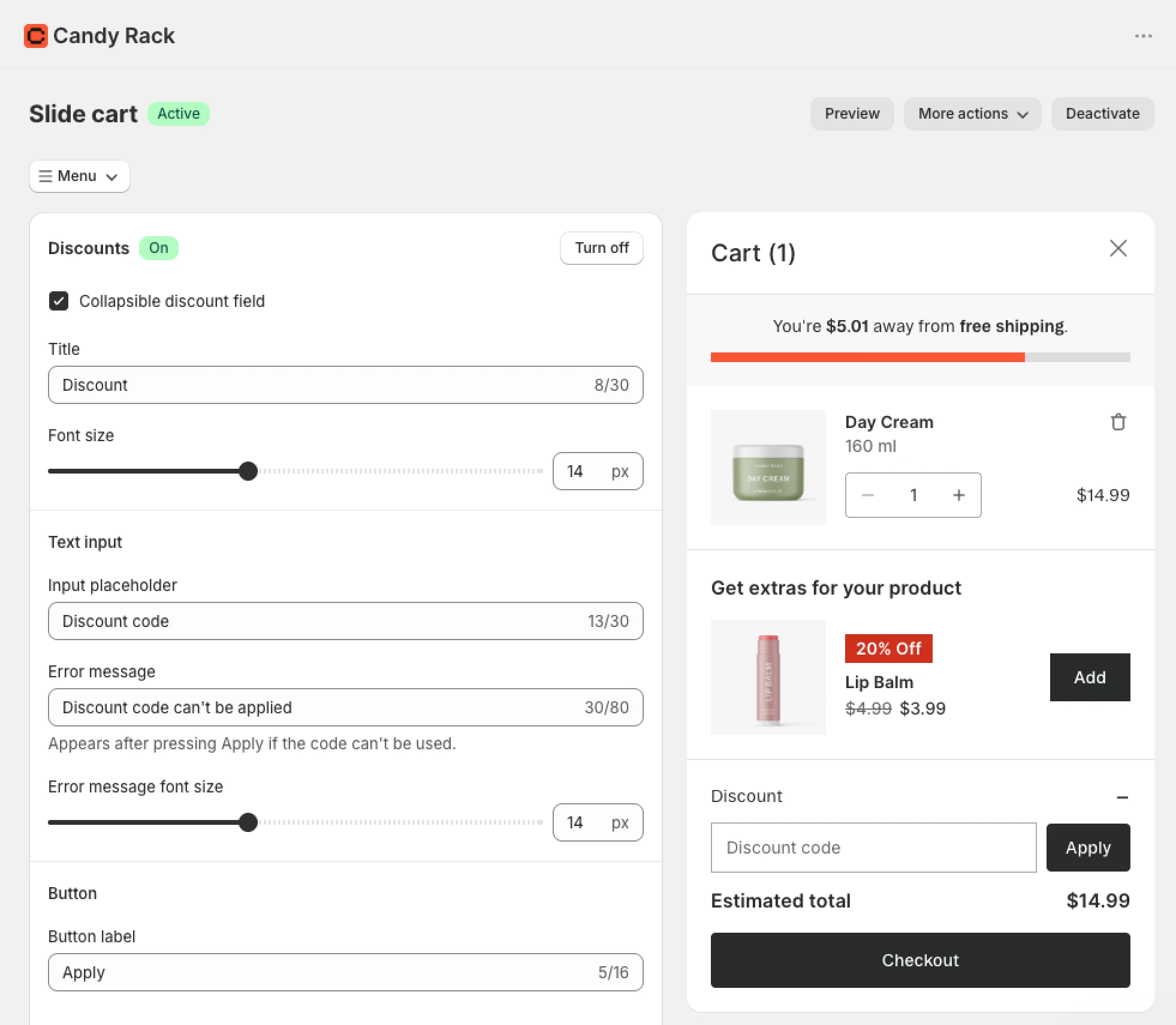Click the Apply discount button
The width and height of the screenshot is (1176, 1025).
(x=1088, y=848)
